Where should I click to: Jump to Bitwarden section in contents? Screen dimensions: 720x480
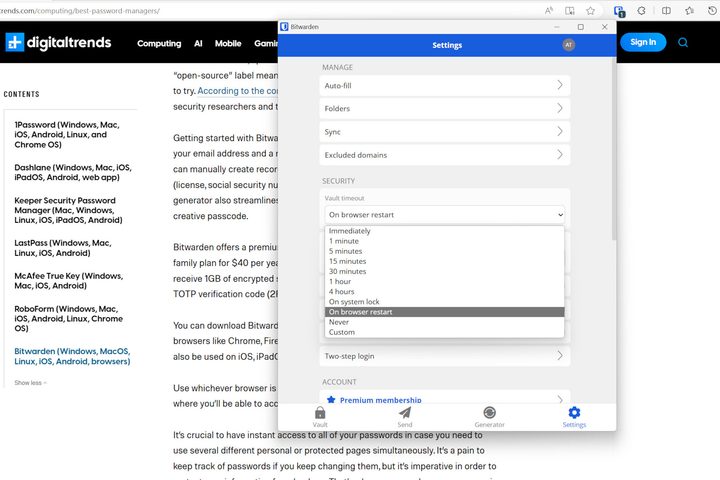point(72,356)
